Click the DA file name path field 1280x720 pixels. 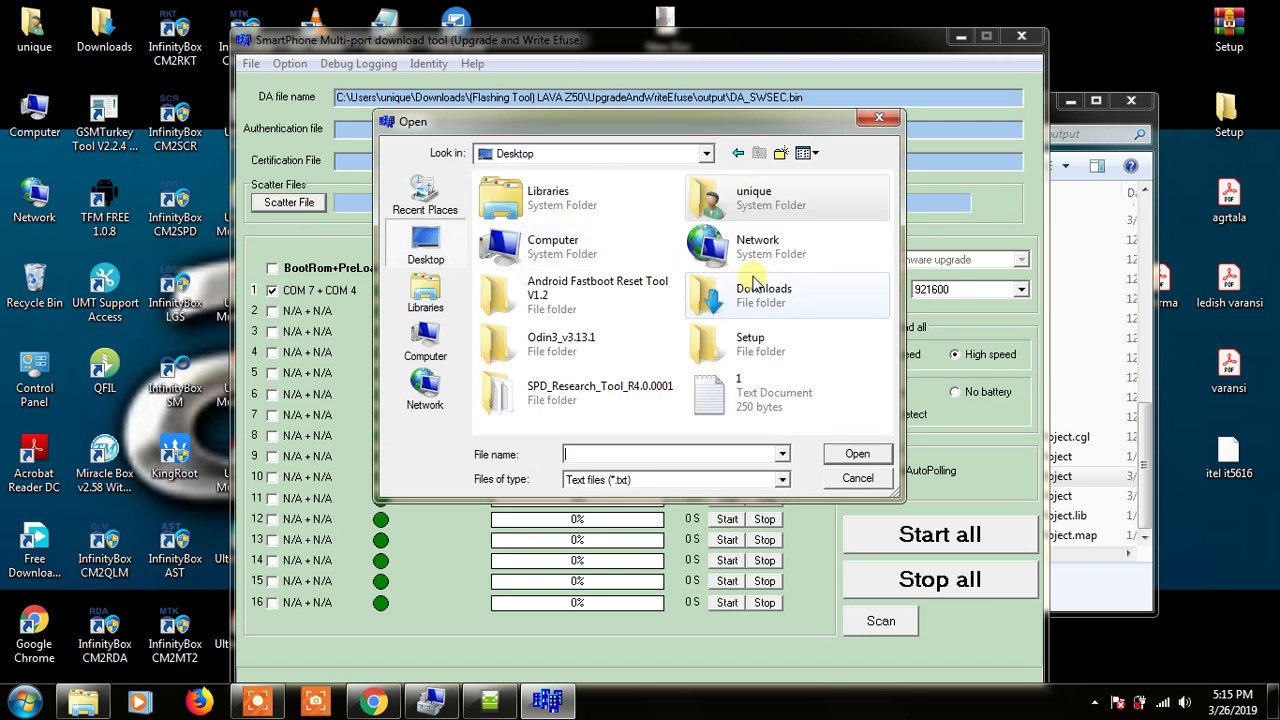click(678, 97)
